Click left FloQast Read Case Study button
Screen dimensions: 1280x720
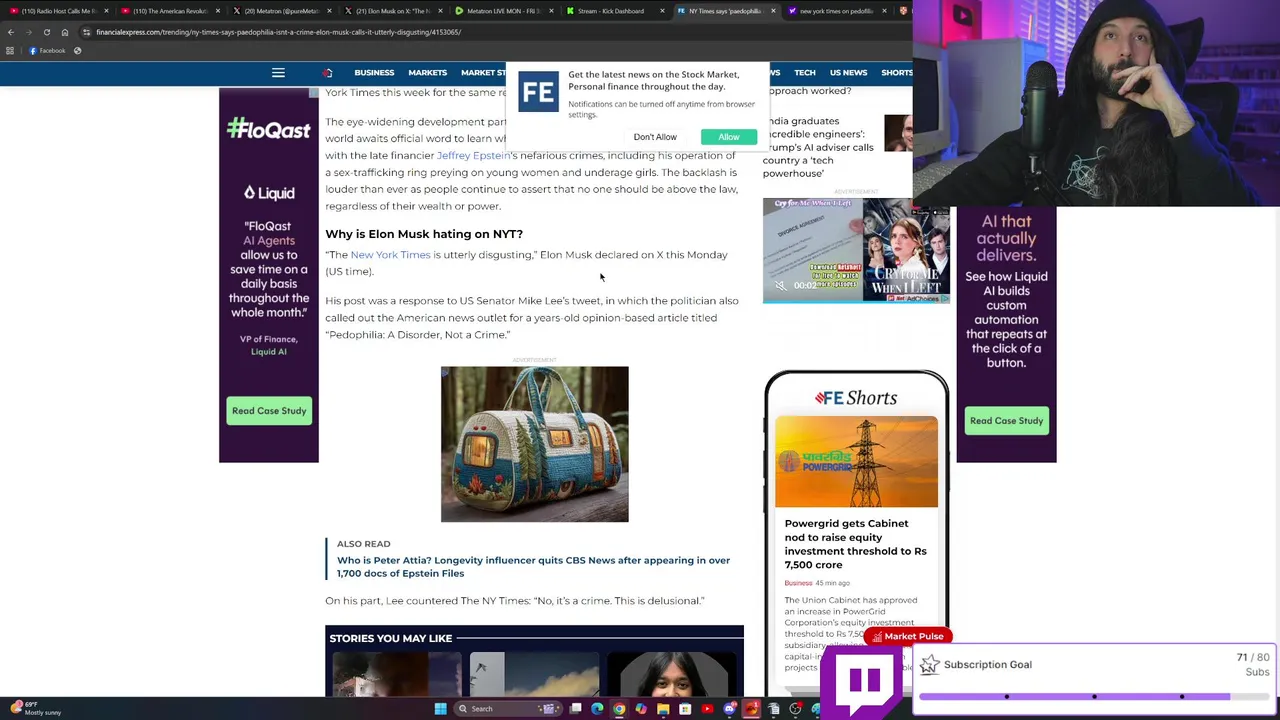(x=269, y=411)
